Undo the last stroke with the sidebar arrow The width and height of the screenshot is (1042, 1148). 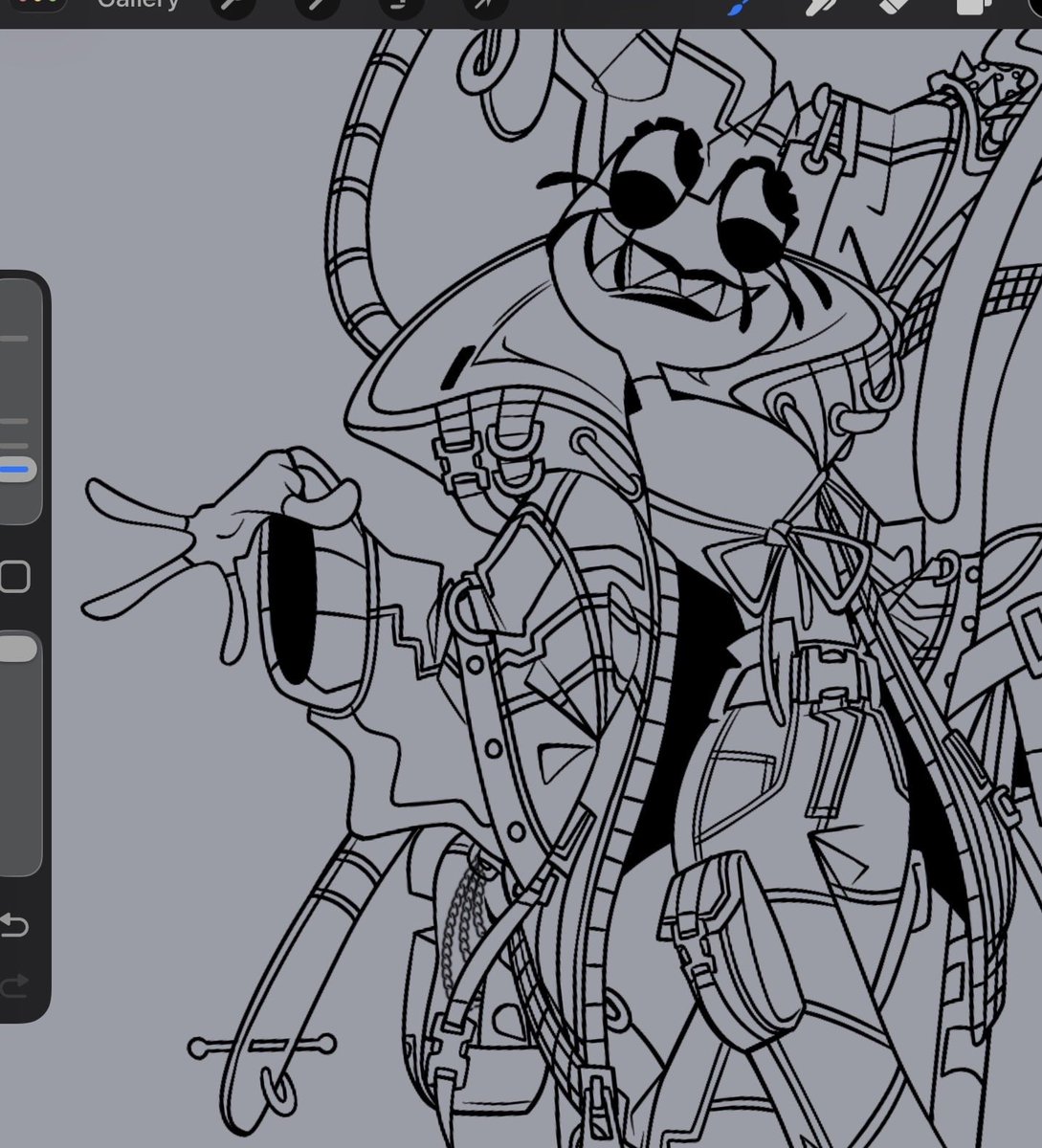(13, 925)
